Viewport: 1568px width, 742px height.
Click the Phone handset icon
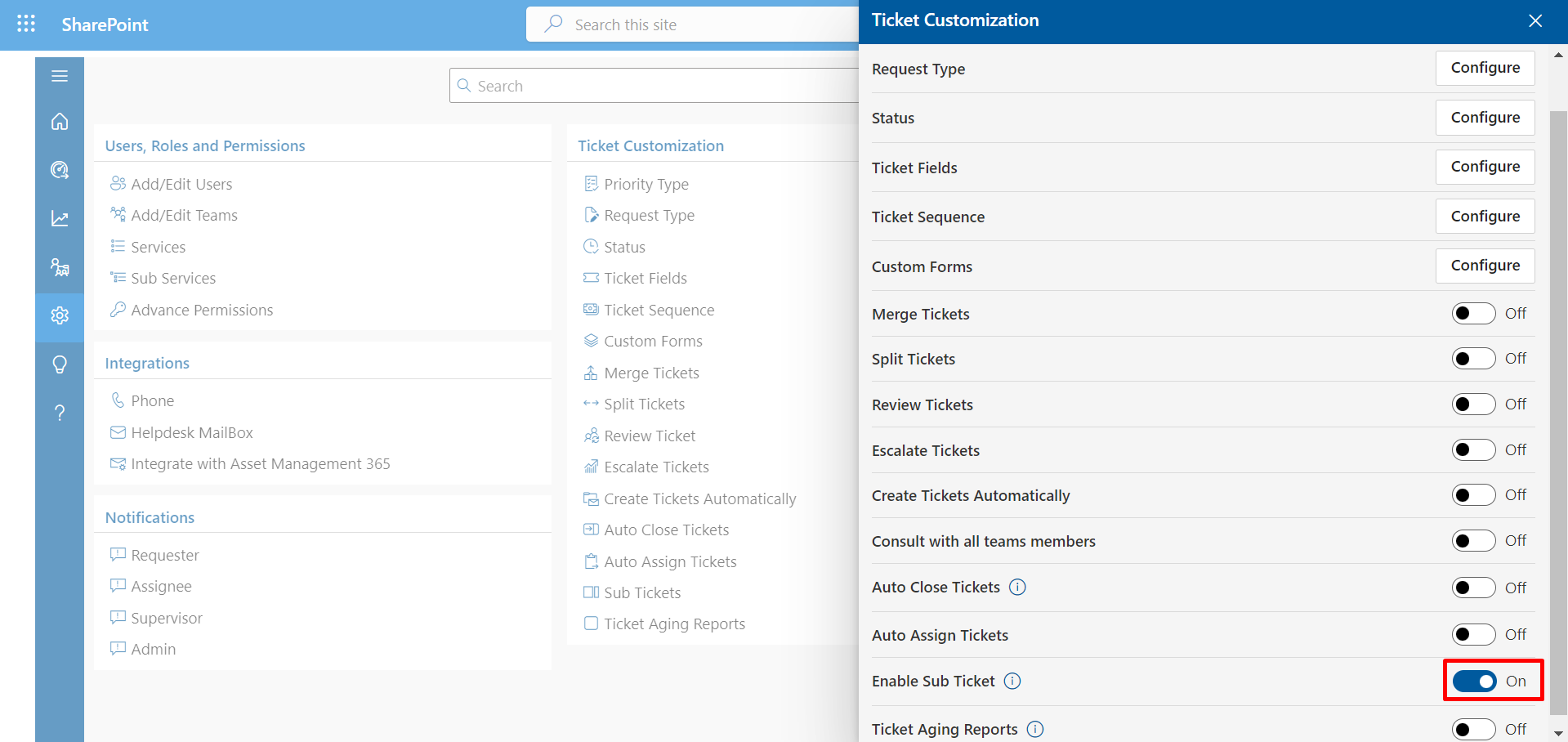(118, 400)
